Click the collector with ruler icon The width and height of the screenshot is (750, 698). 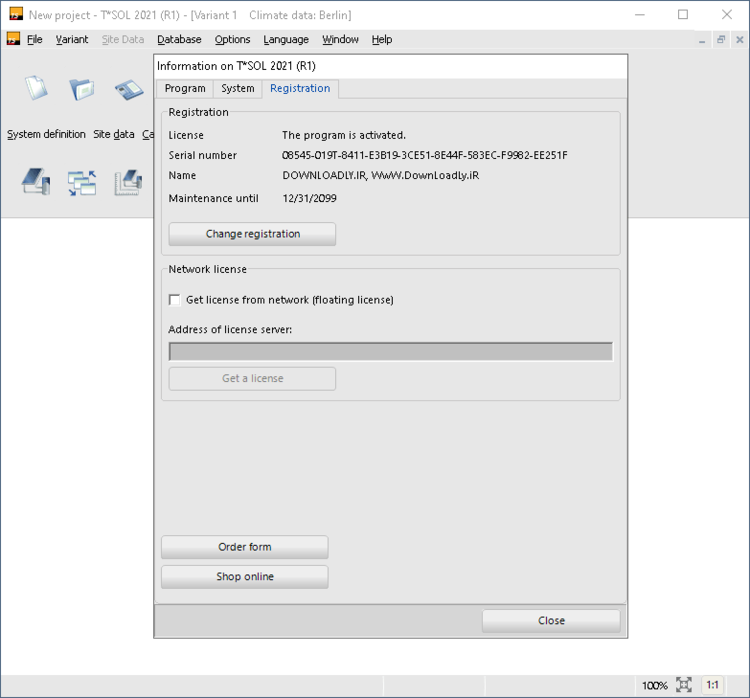(x=129, y=181)
